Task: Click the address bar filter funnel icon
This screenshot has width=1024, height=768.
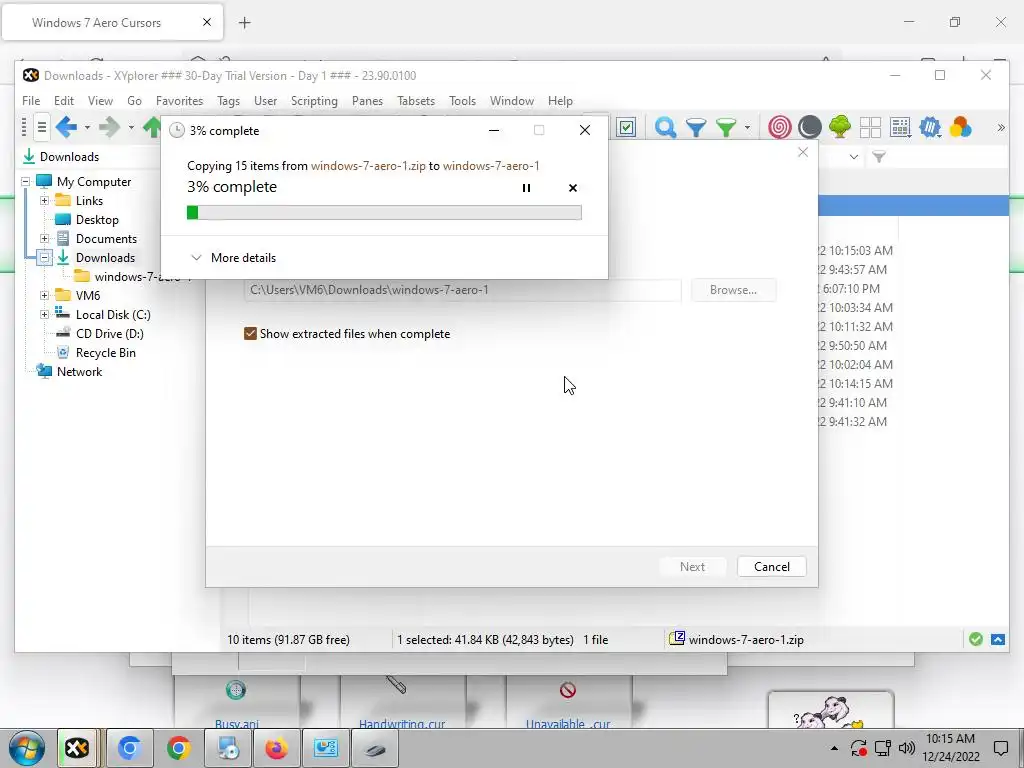Action: point(879,157)
